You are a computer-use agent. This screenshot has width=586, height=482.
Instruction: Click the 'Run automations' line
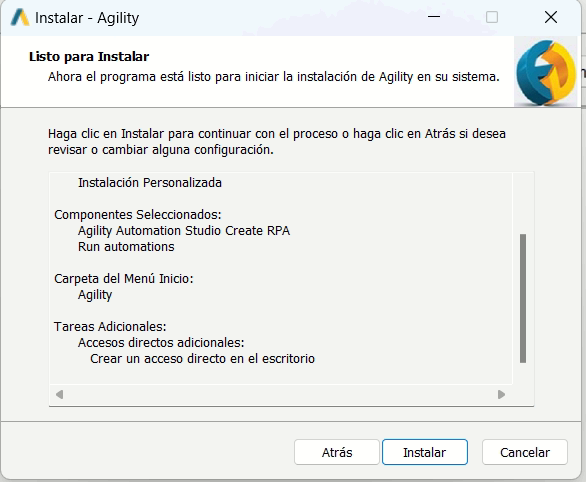pyautogui.click(x=126, y=247)
